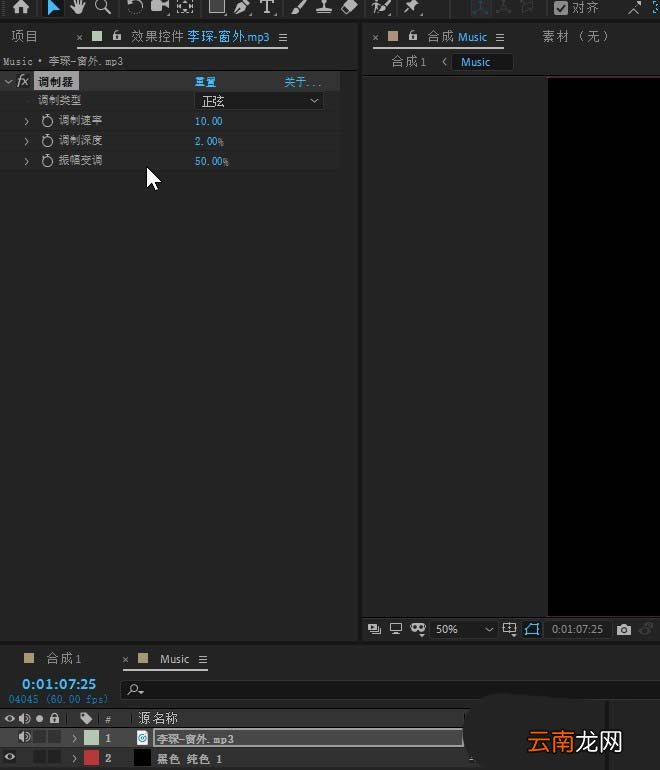Take a snapshot with camera icon

pos(624,630)
